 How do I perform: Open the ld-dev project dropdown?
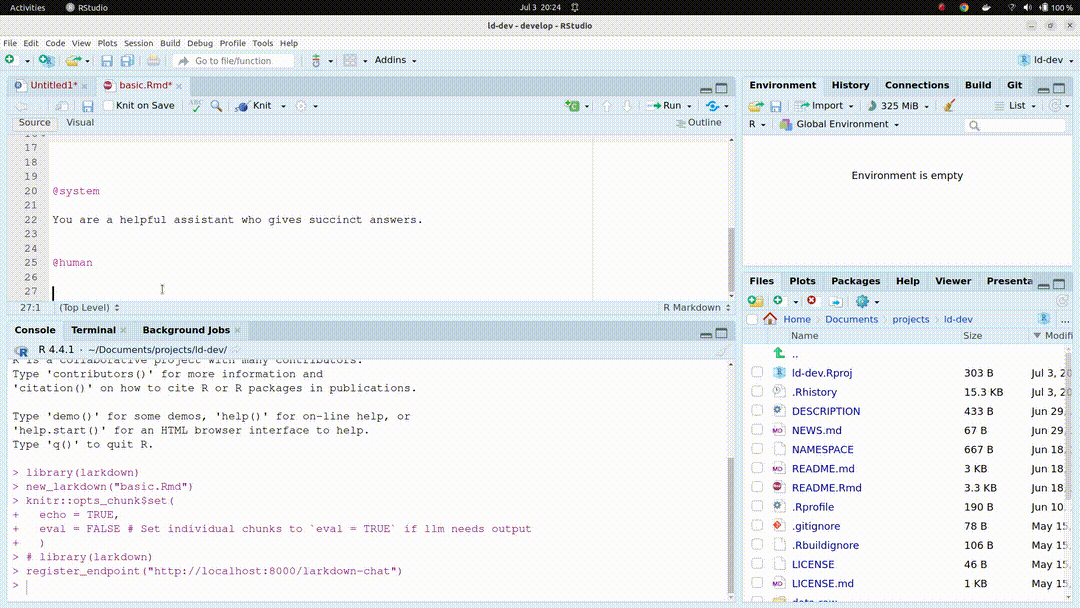tap(1046, 61)
